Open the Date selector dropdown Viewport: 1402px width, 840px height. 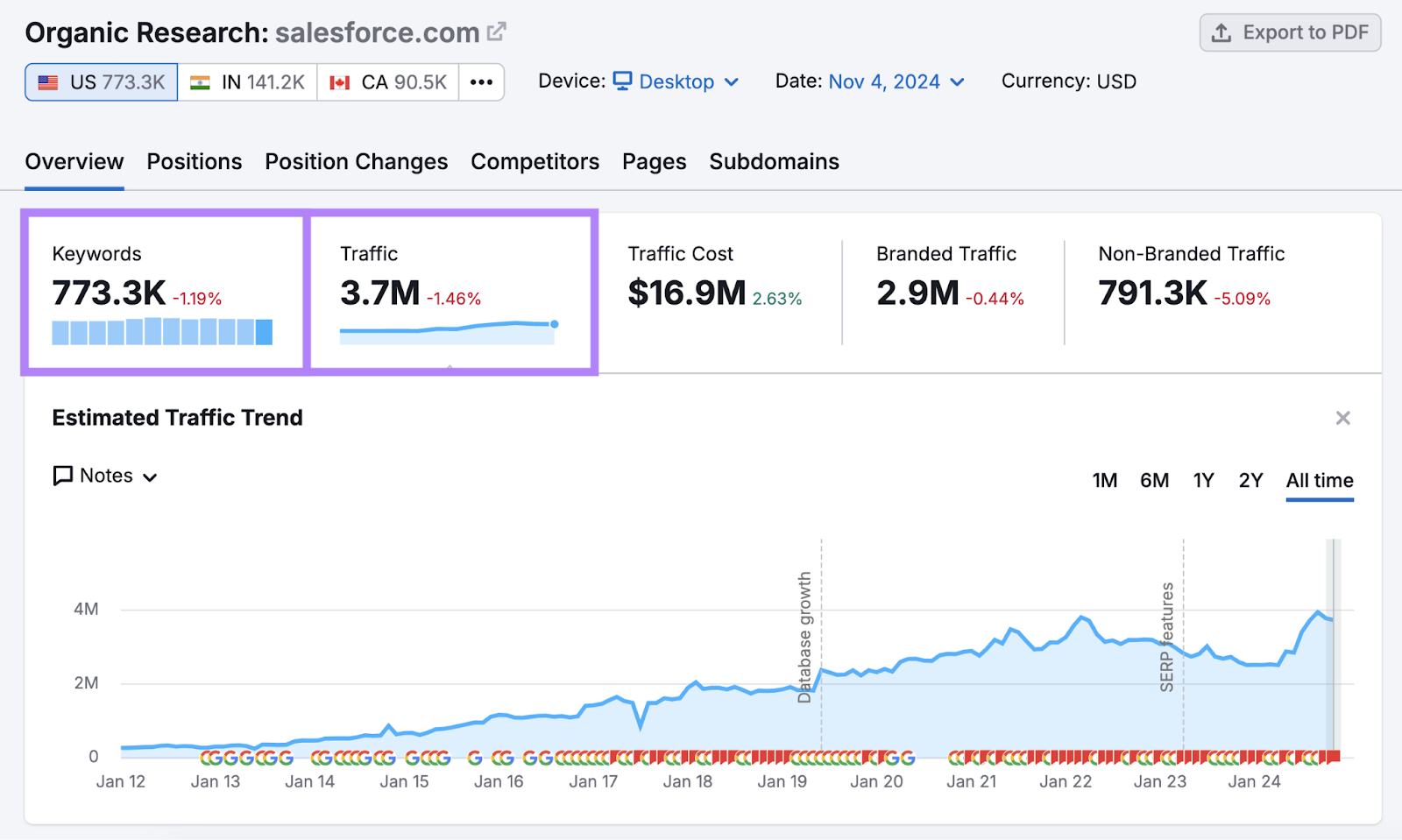(x=957, y=81)
